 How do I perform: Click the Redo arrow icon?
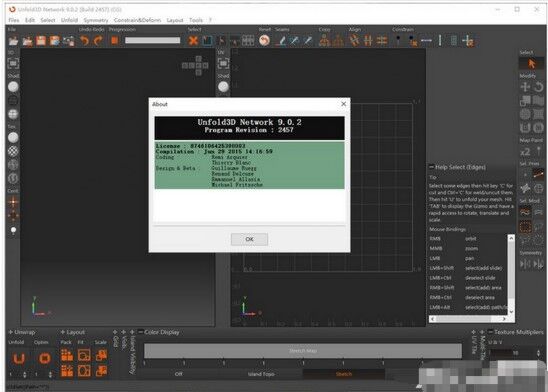click(x=98, y=41)
